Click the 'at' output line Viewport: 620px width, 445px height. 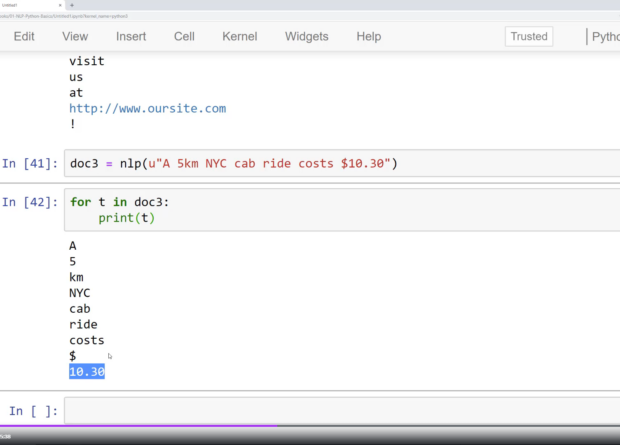pos(76,93)
